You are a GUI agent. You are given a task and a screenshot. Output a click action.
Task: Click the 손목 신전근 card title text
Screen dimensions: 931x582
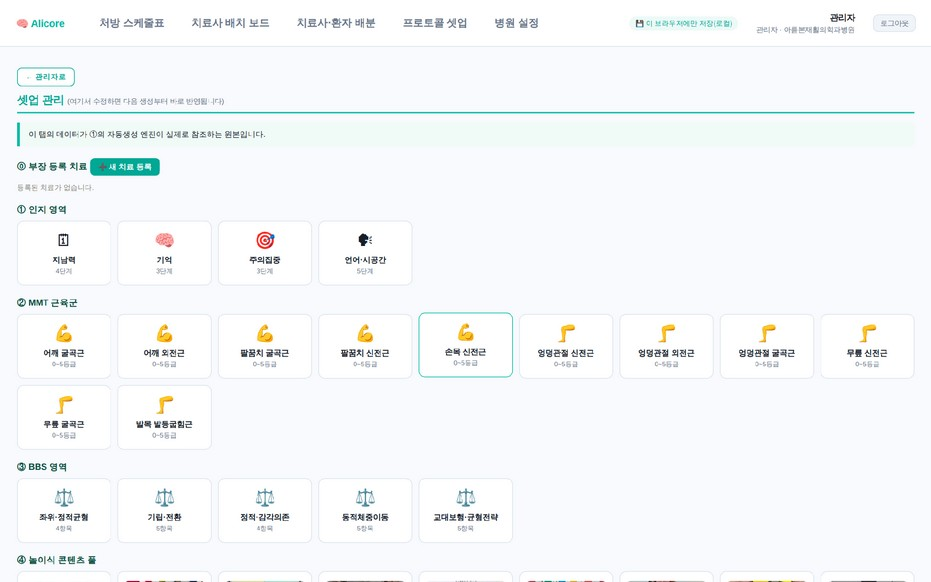pyautogui.click(x=466, y=352)
